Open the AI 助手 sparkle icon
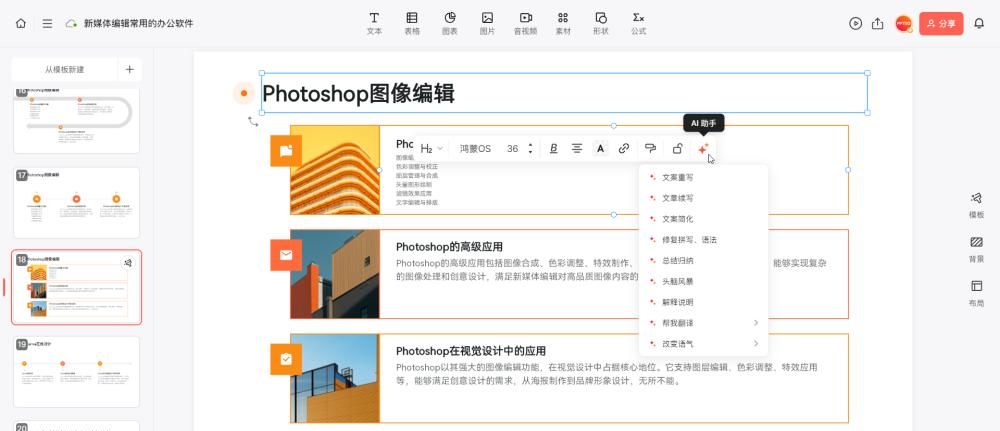Viewport: 1000px width, 431px height. [x=703, y=149]
